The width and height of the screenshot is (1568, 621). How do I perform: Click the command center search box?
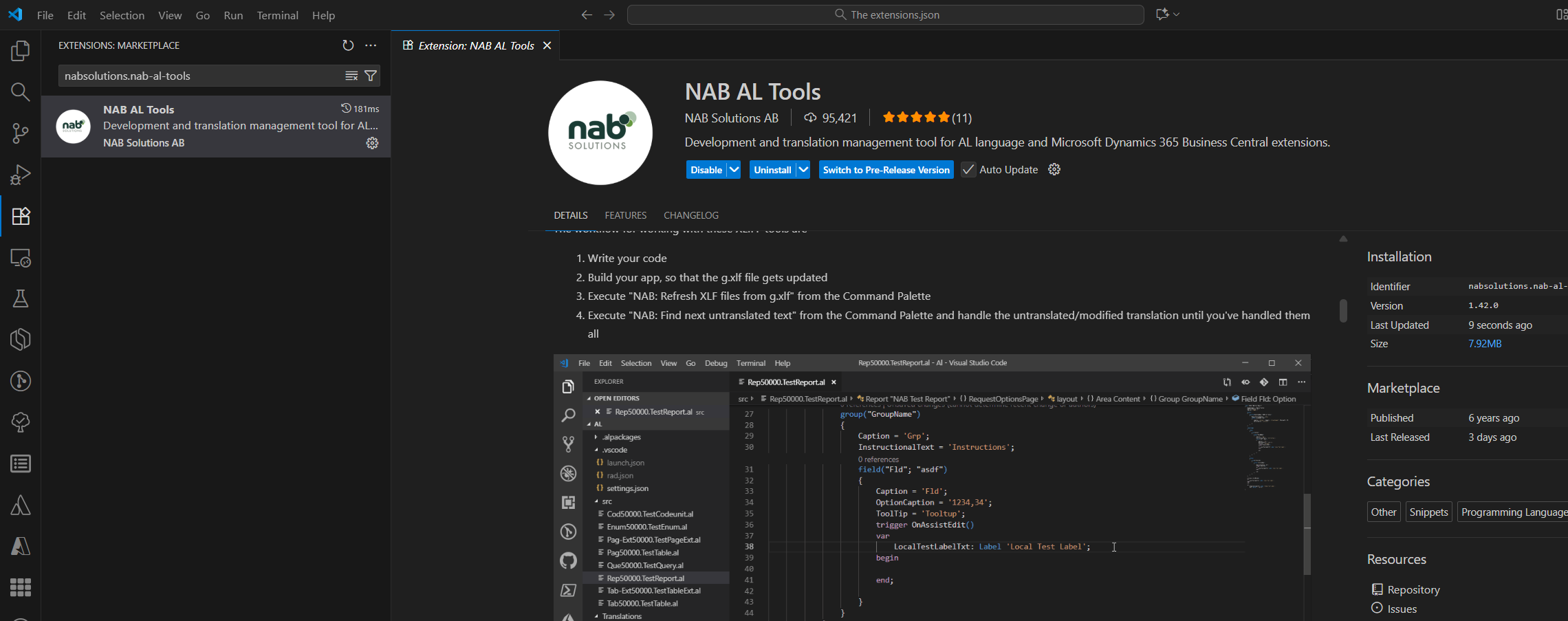pos(885,14)
